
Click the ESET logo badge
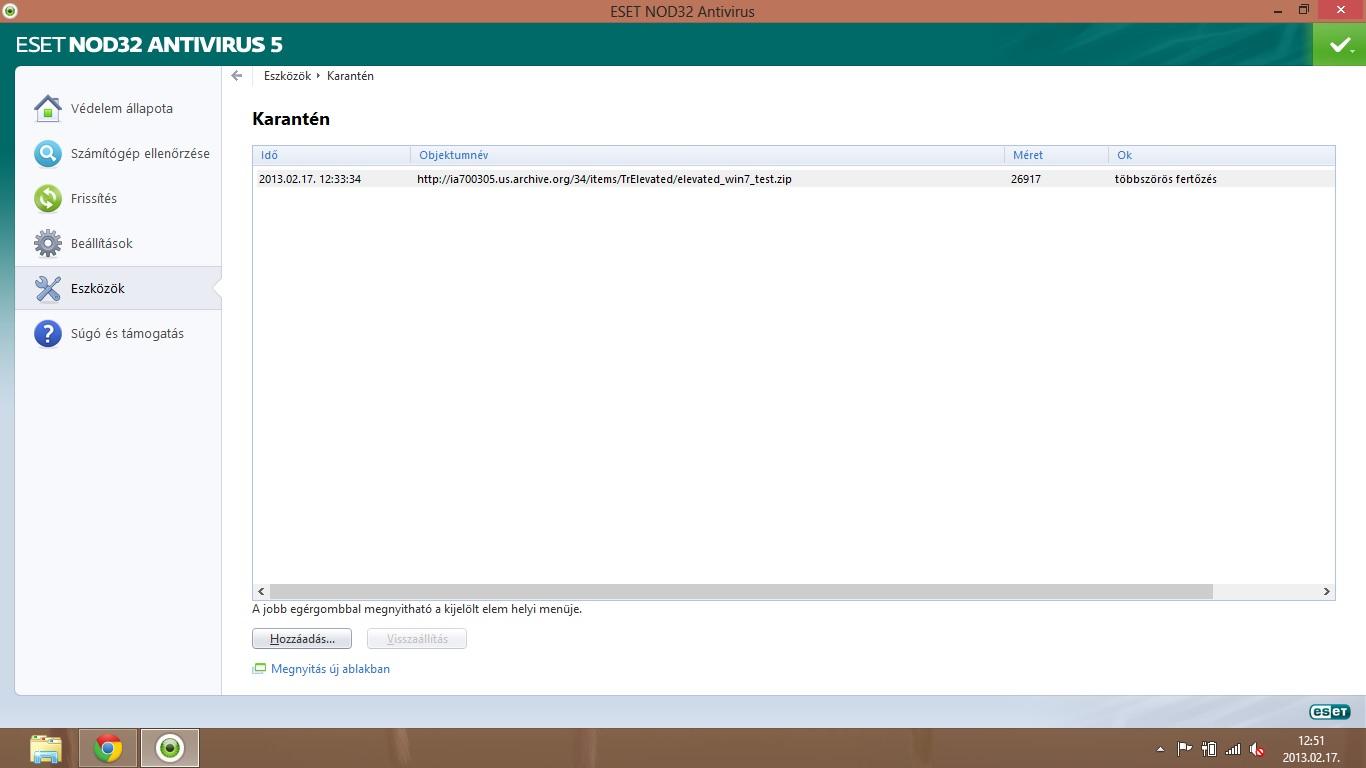click(1329, 712)
